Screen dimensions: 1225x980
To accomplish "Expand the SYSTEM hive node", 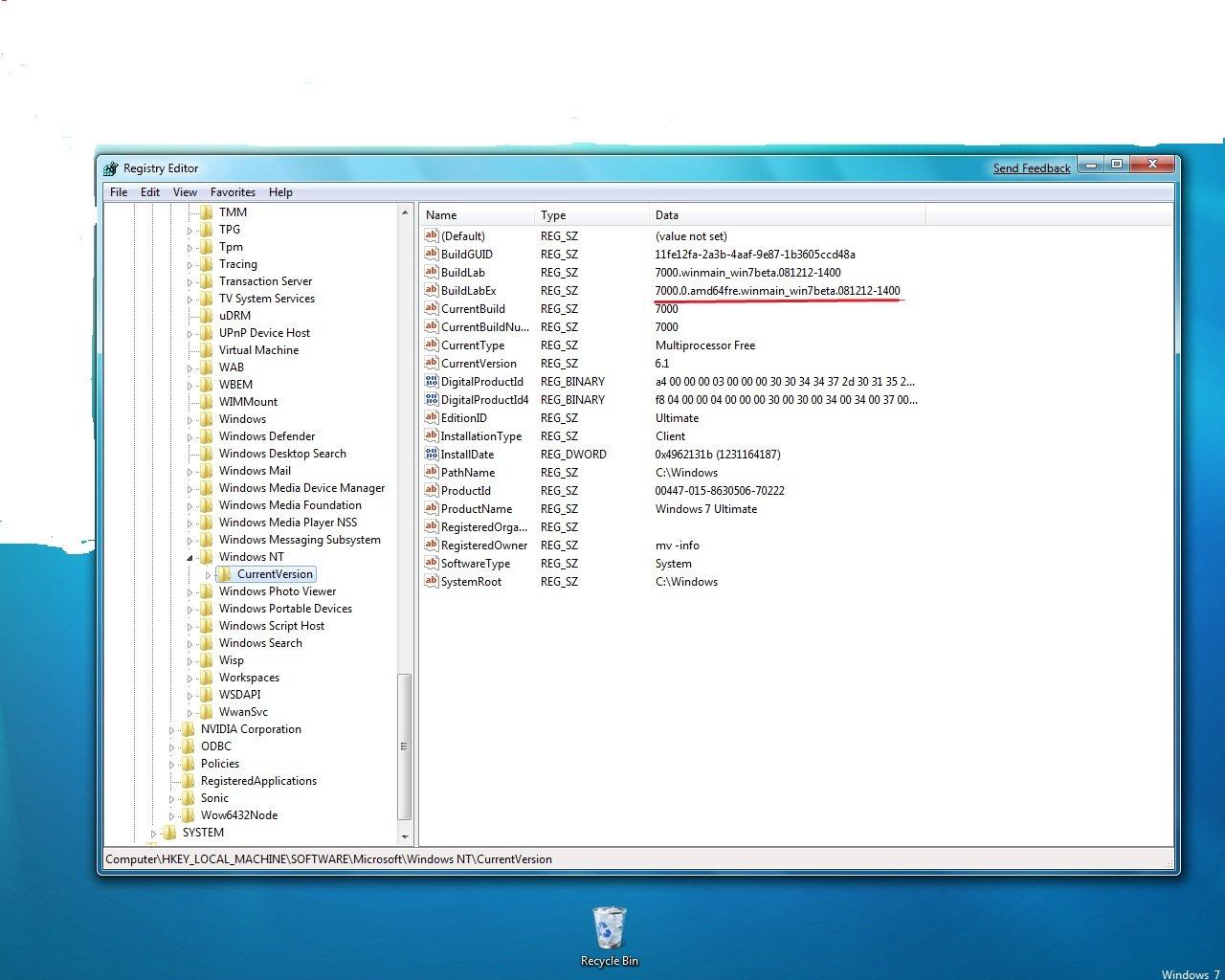I will (153, 833).
